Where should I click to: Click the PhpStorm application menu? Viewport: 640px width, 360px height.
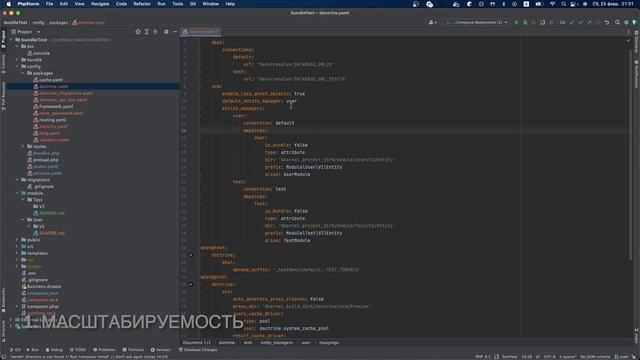pos(28,4)
